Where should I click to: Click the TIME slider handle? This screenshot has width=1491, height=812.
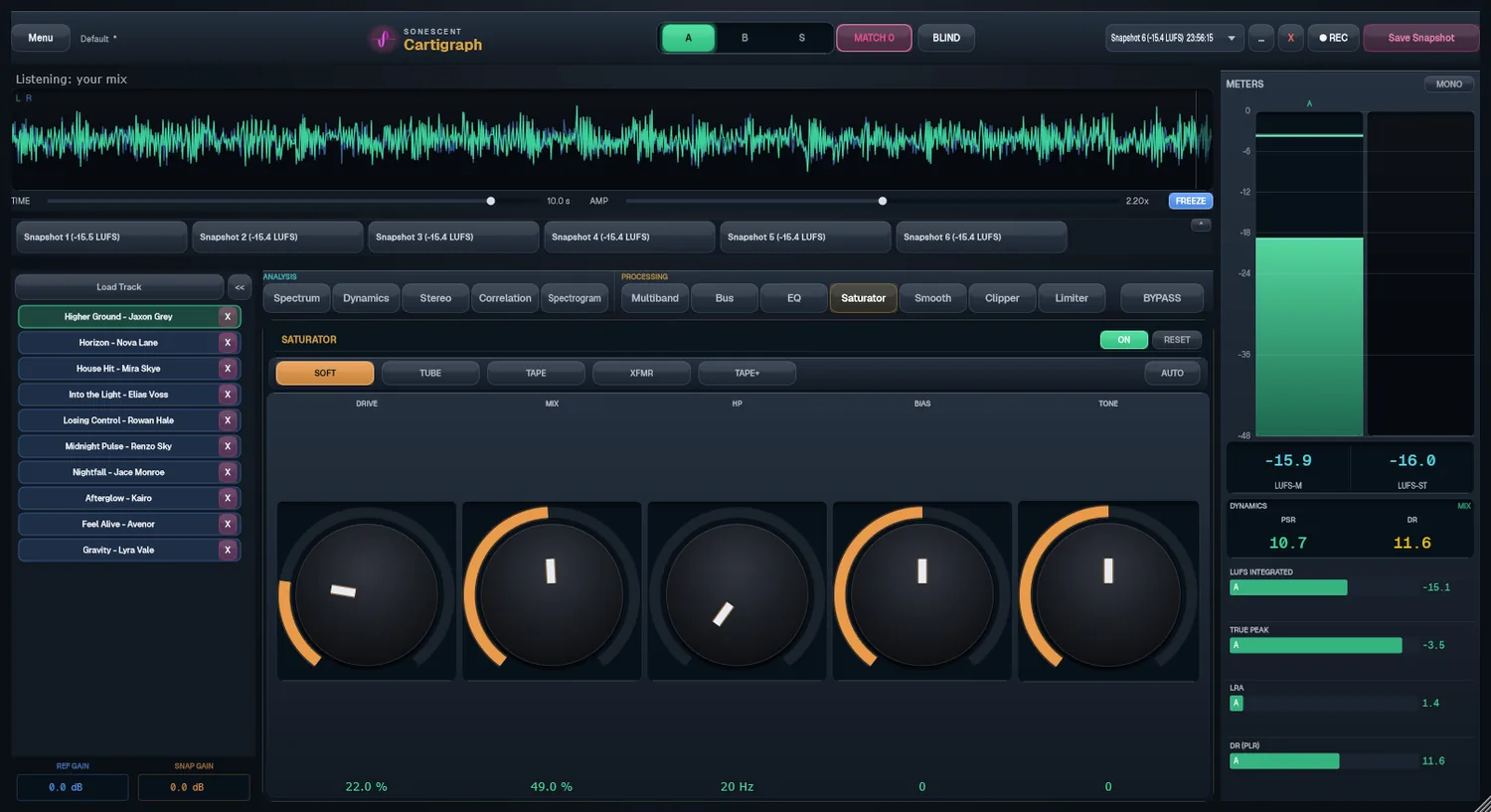(490, 201)
